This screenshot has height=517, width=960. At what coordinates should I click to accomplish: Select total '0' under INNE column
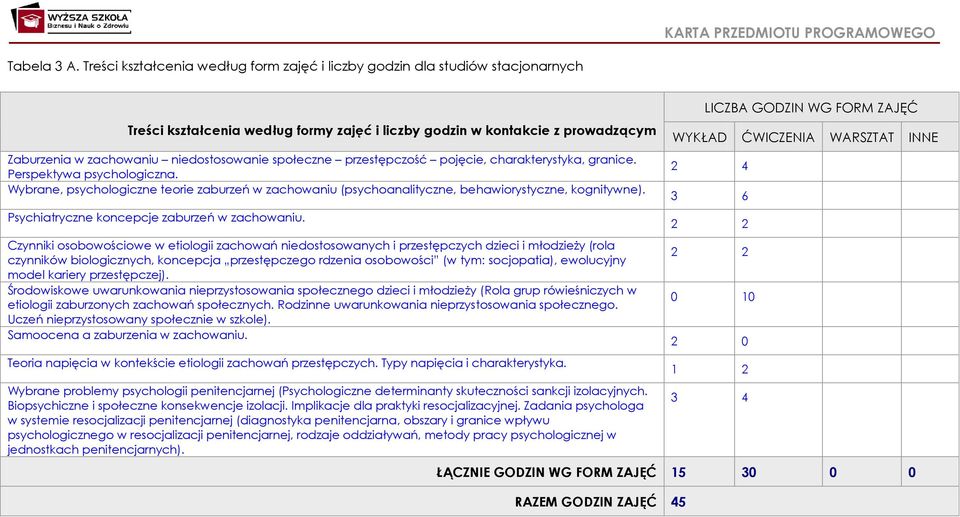point(912,472)
